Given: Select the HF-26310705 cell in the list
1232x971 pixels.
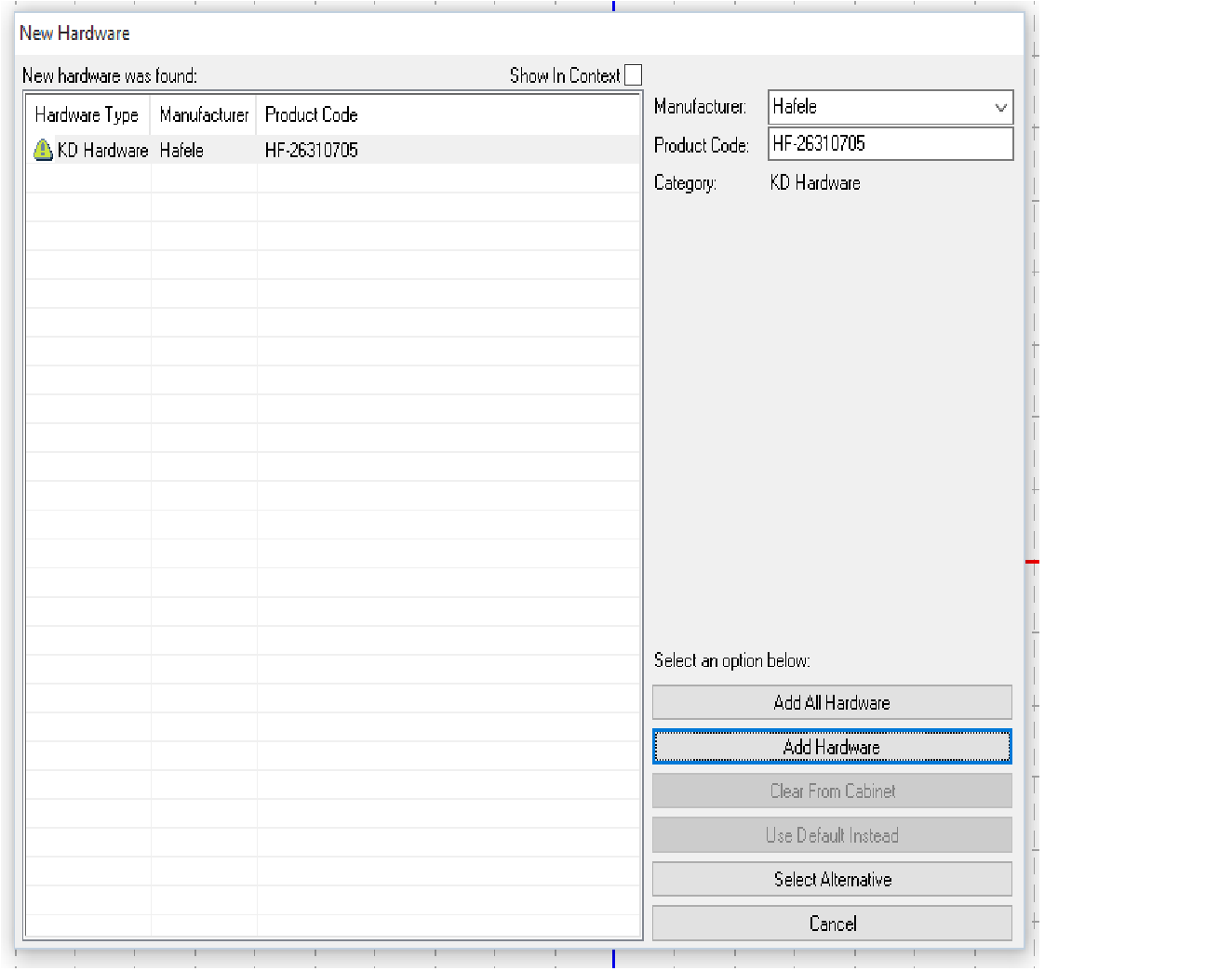Looking at the screenshot, I should coord(312,151).
